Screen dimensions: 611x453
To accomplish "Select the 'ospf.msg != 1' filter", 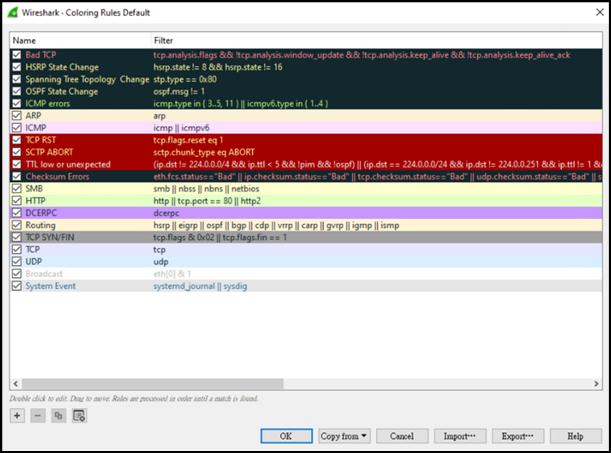I will click(179, 91).
